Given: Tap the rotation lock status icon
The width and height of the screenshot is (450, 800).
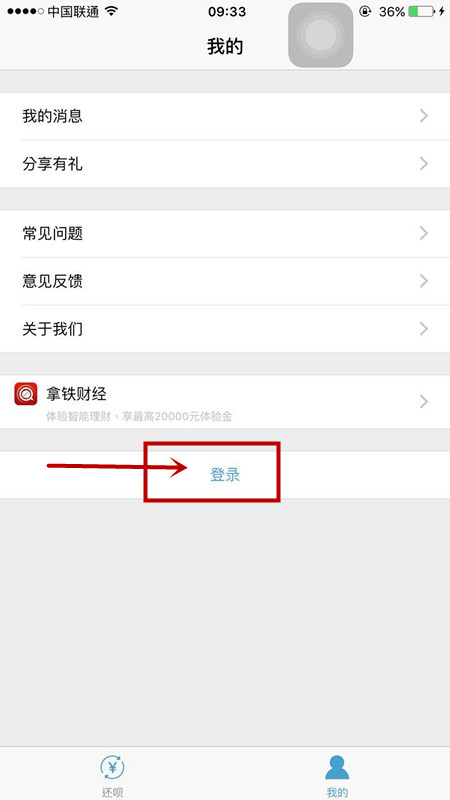Looking at the screenshot, I should coord(365,11).
